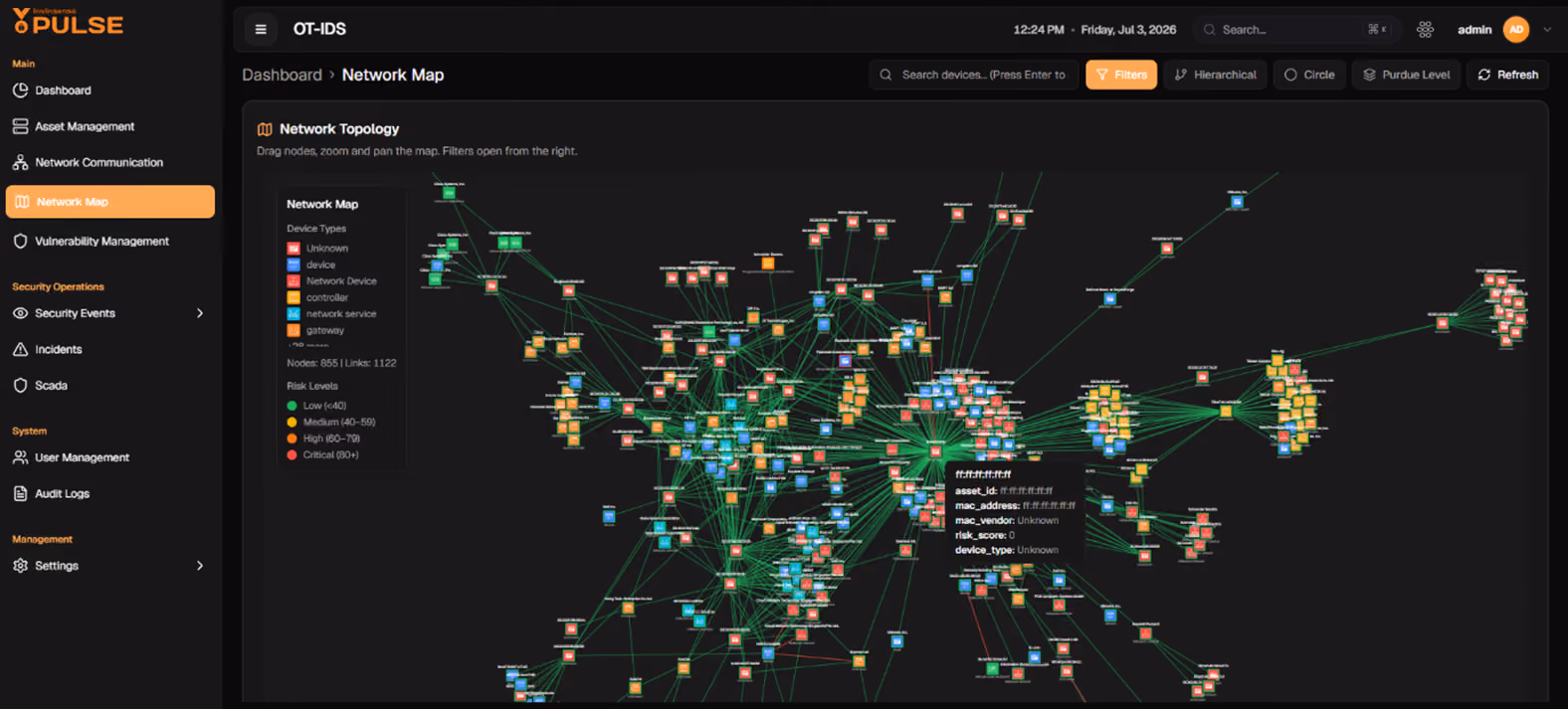Select Network Map in the sidebar
This screenshot has height=709, width=1568.
pyautogui.click(x=109, y=201)
